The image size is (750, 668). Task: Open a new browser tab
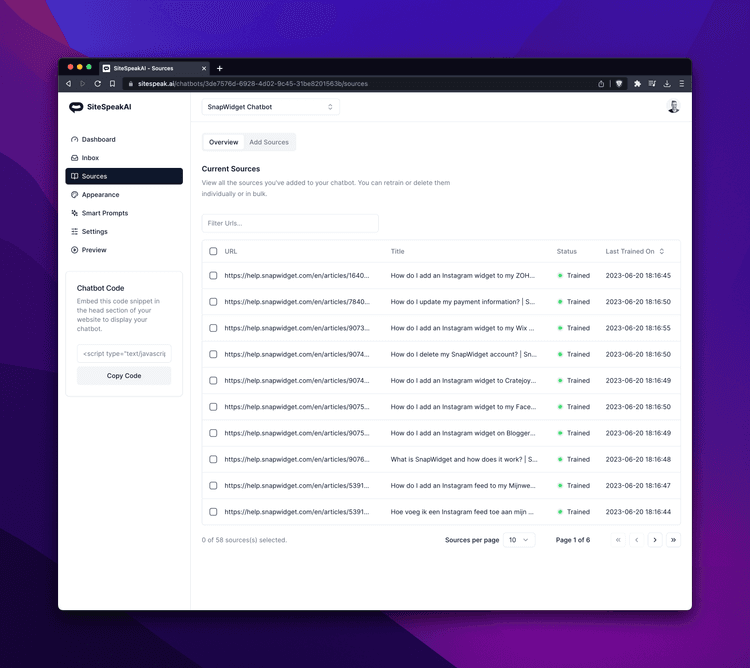click(220, 68)
